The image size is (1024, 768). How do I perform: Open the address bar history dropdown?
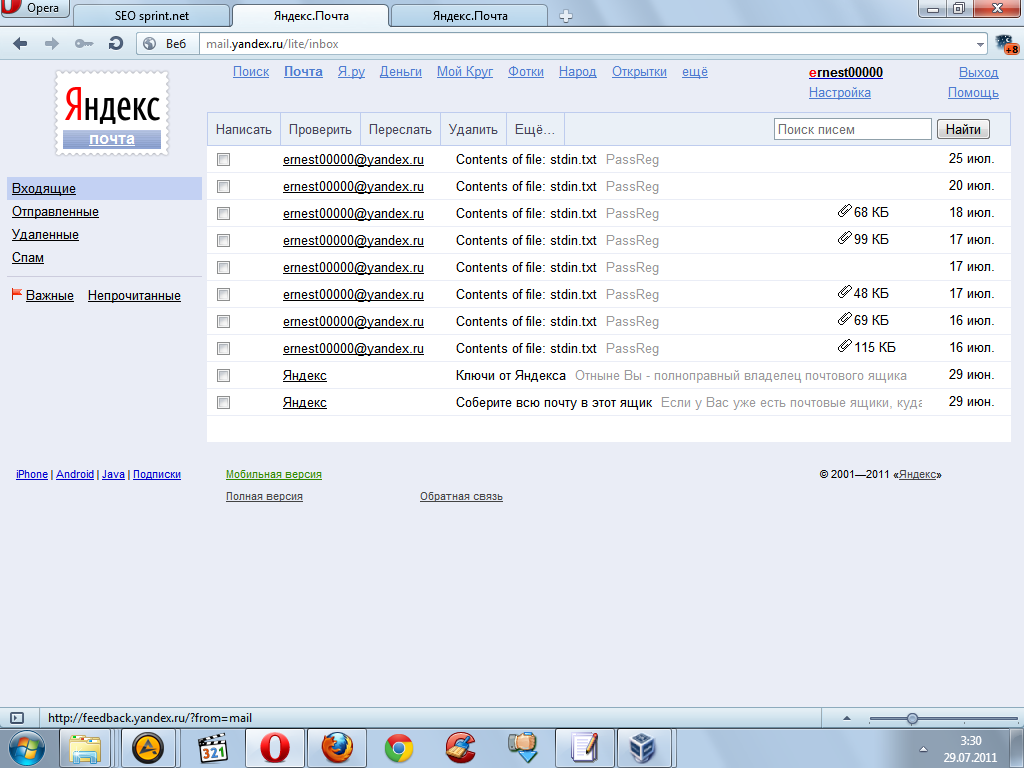[x=980, y=44]
